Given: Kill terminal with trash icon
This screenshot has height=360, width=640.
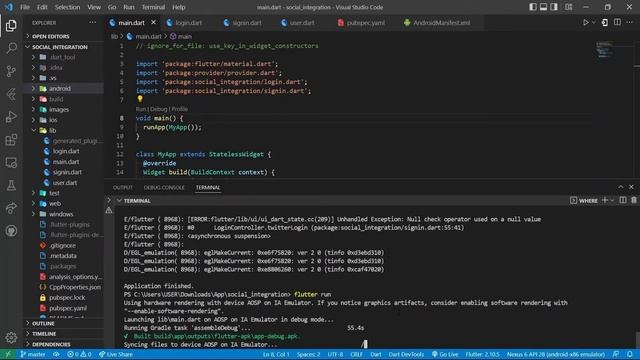Looking at the screenshot, I should 633,200.
